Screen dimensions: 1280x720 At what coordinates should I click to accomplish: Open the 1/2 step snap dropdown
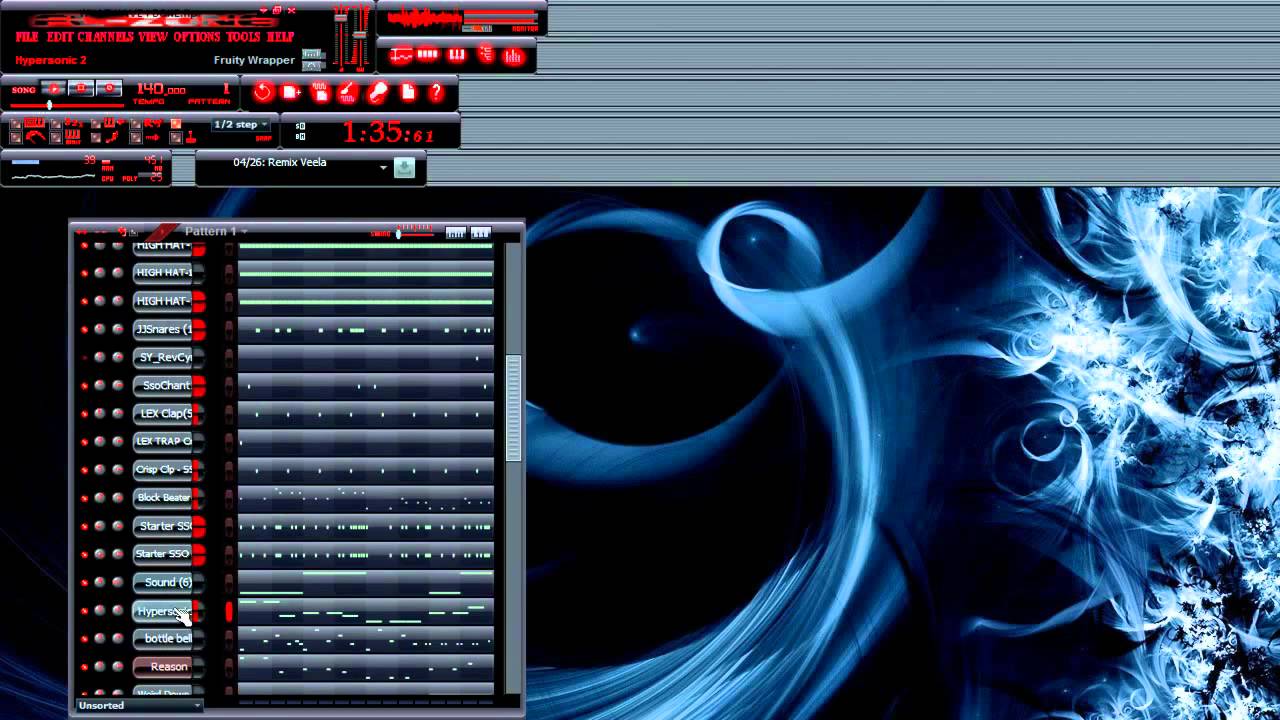[241, 125]
